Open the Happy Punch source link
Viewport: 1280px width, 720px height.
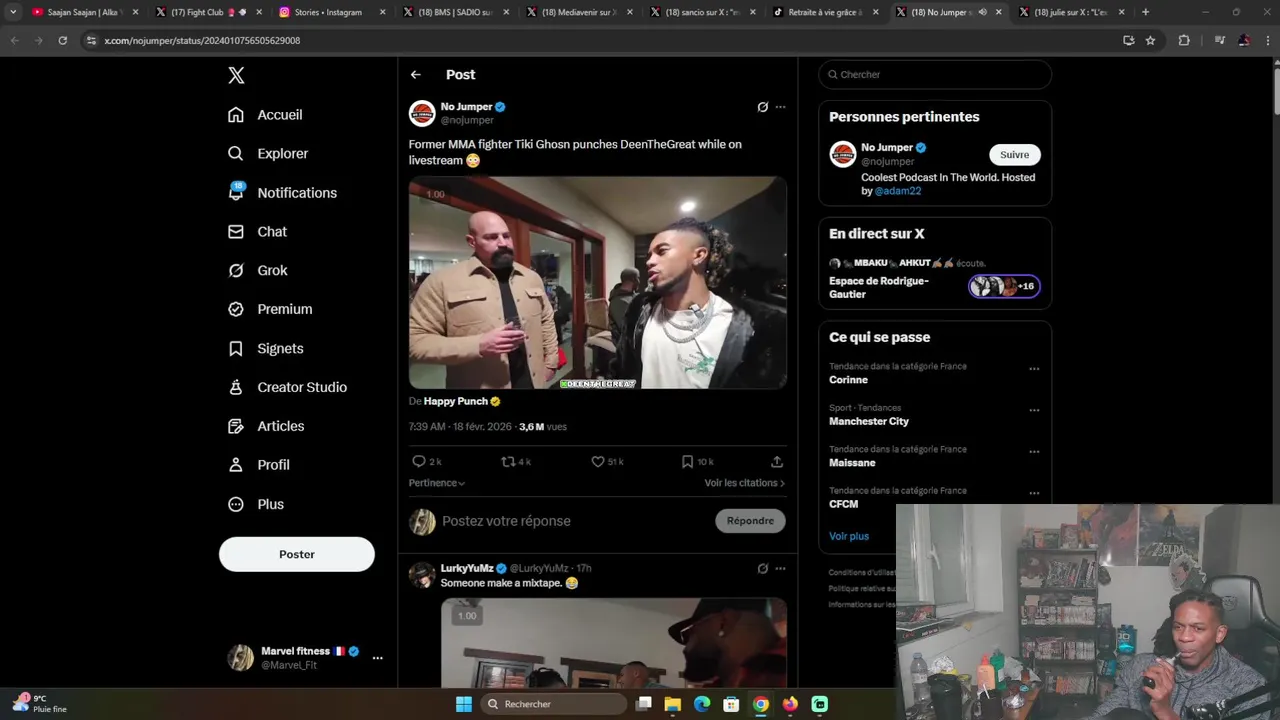tap(456, 401)
